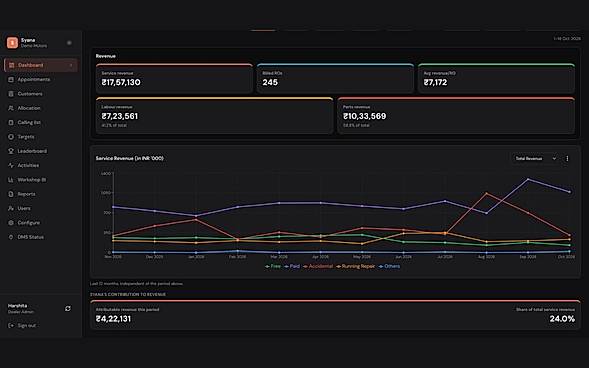Collapse the sidebar using the top toggle icon
Image resolution: width=589 pixels, height=368 pixels.
(69, 43)
